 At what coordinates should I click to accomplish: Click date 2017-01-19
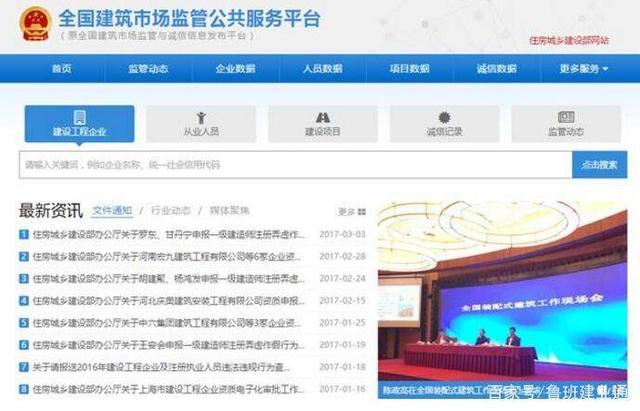(342, 344)
